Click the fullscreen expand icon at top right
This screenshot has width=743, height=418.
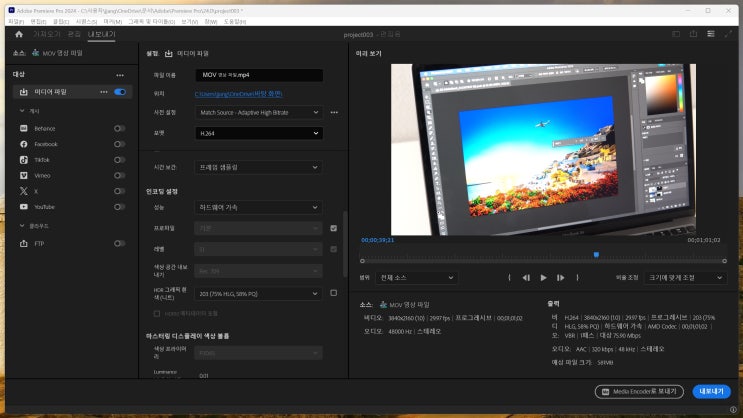click(727, 33)
